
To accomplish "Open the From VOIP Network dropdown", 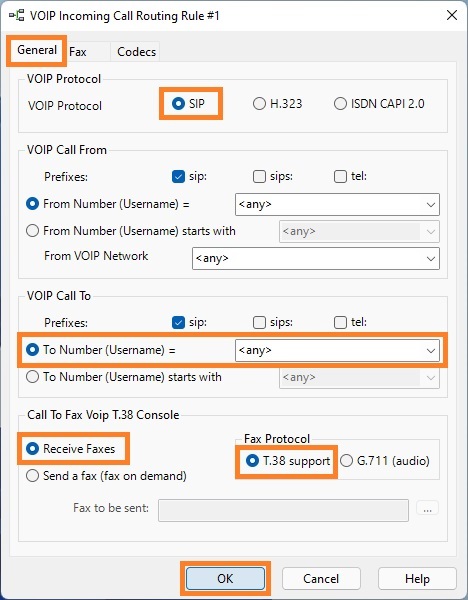I will tap(316, 258).
